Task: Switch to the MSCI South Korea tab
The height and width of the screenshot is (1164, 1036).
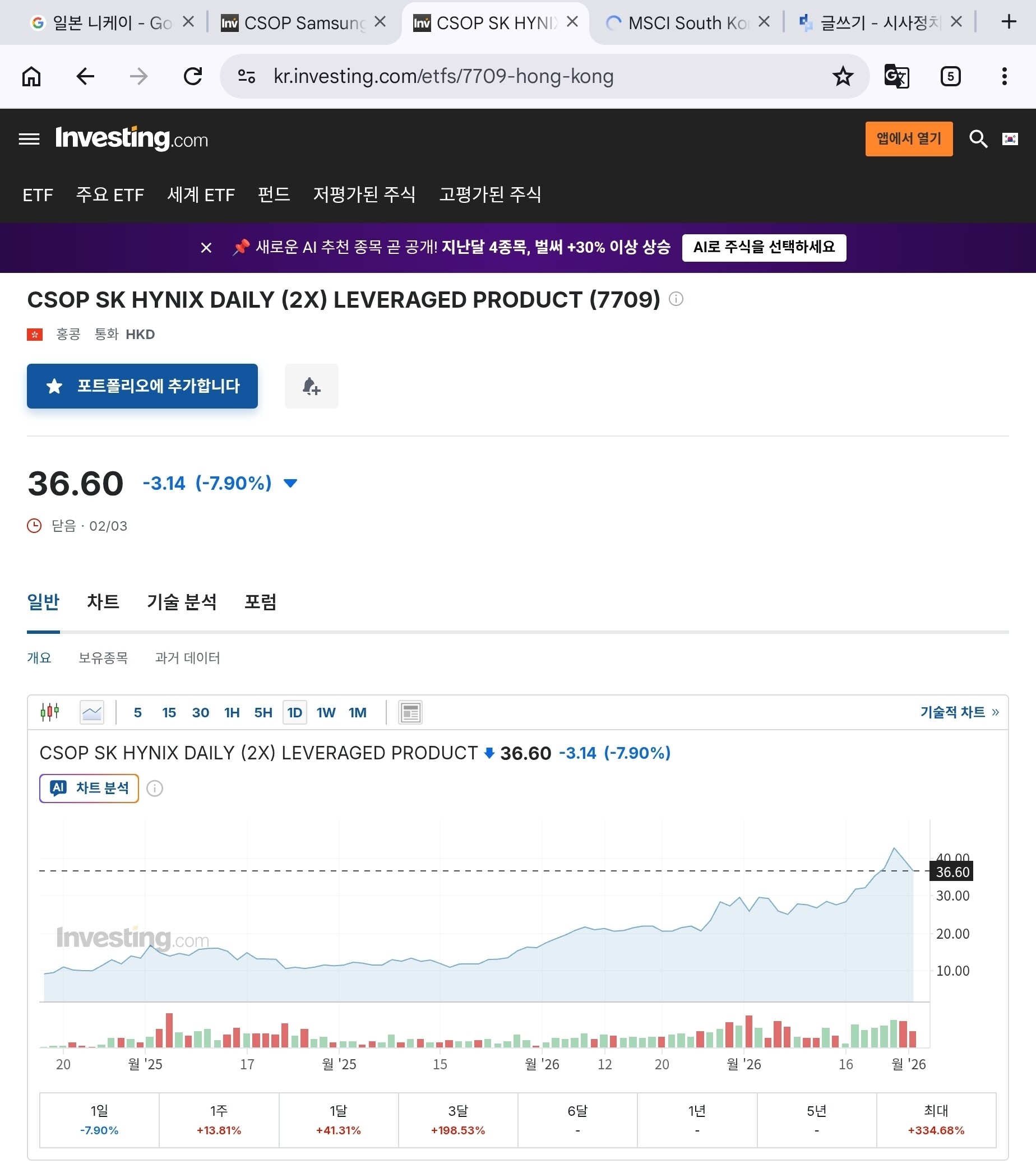Action: (x=688, y=23)
